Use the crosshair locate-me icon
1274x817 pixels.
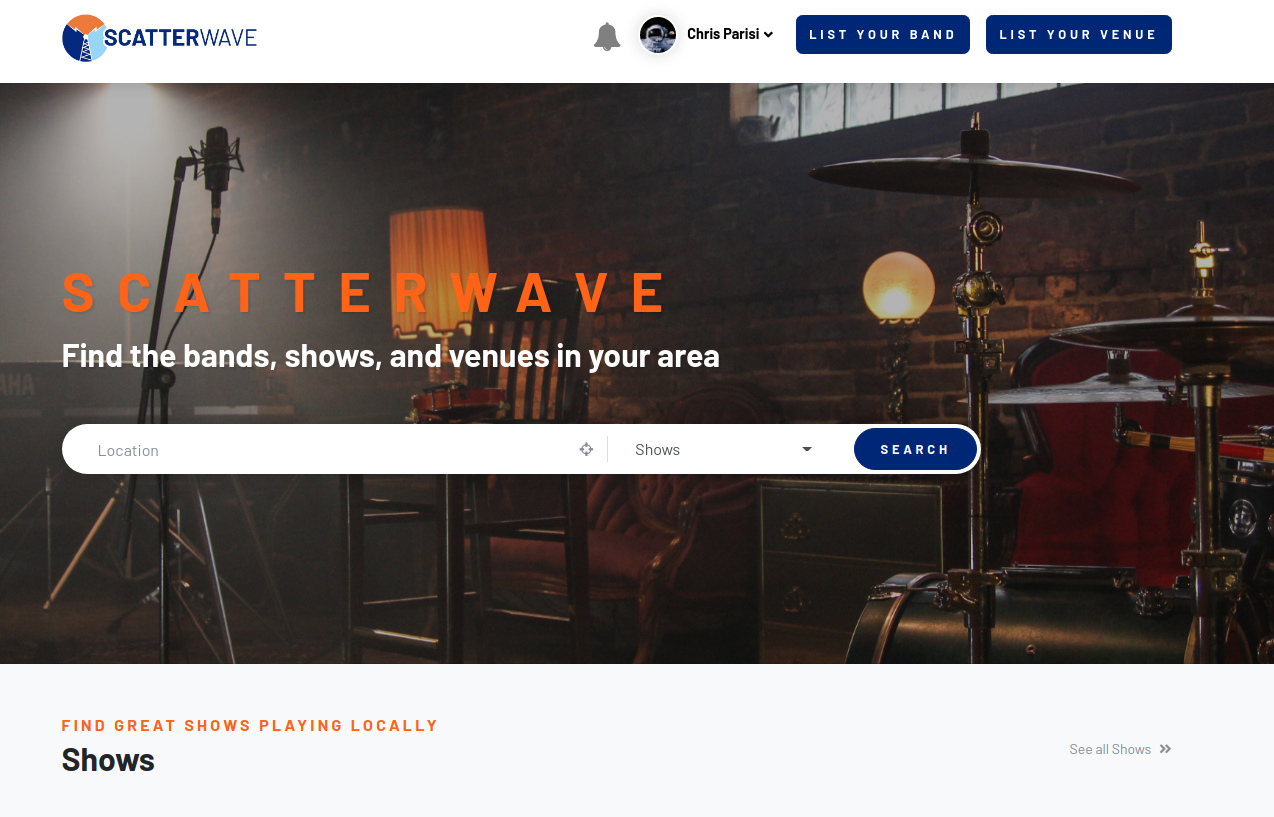pyautogui.click(x=587, y=450)
